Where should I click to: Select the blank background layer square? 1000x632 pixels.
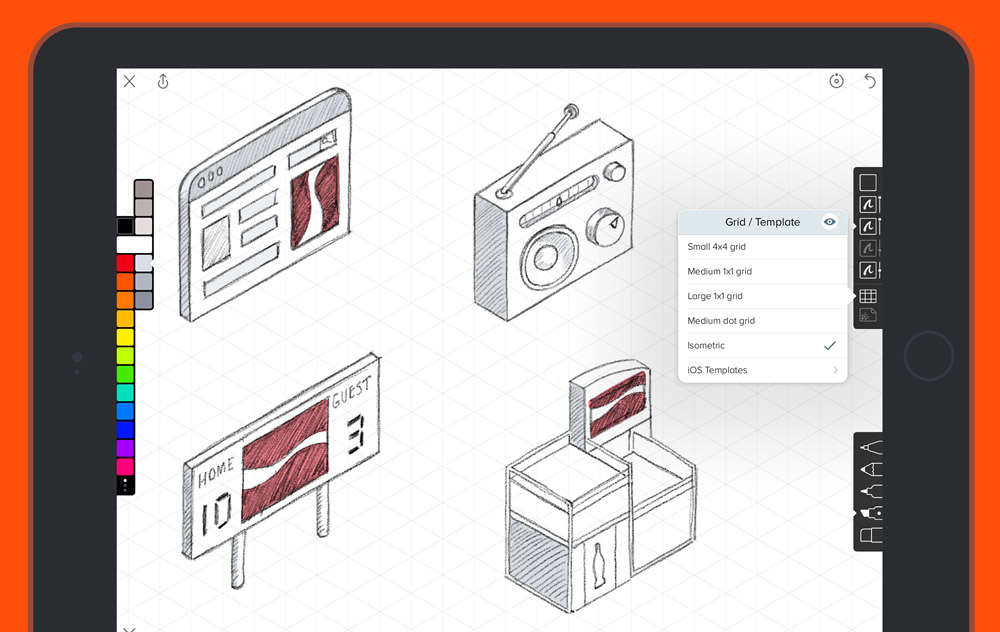(x=868, y=182)
